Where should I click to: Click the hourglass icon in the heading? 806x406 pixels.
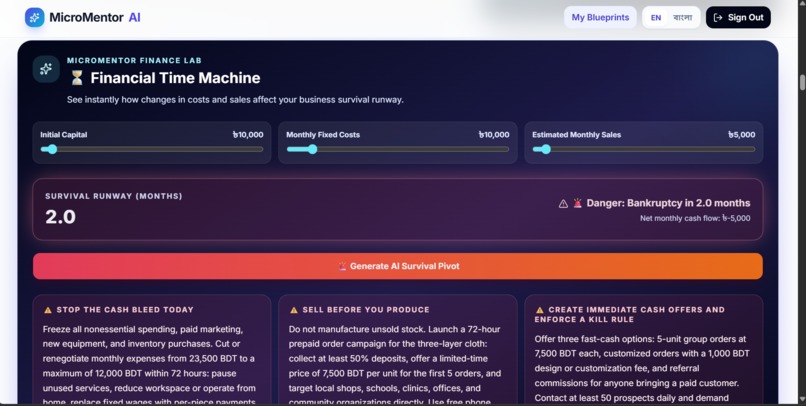[x=77, y=78]
